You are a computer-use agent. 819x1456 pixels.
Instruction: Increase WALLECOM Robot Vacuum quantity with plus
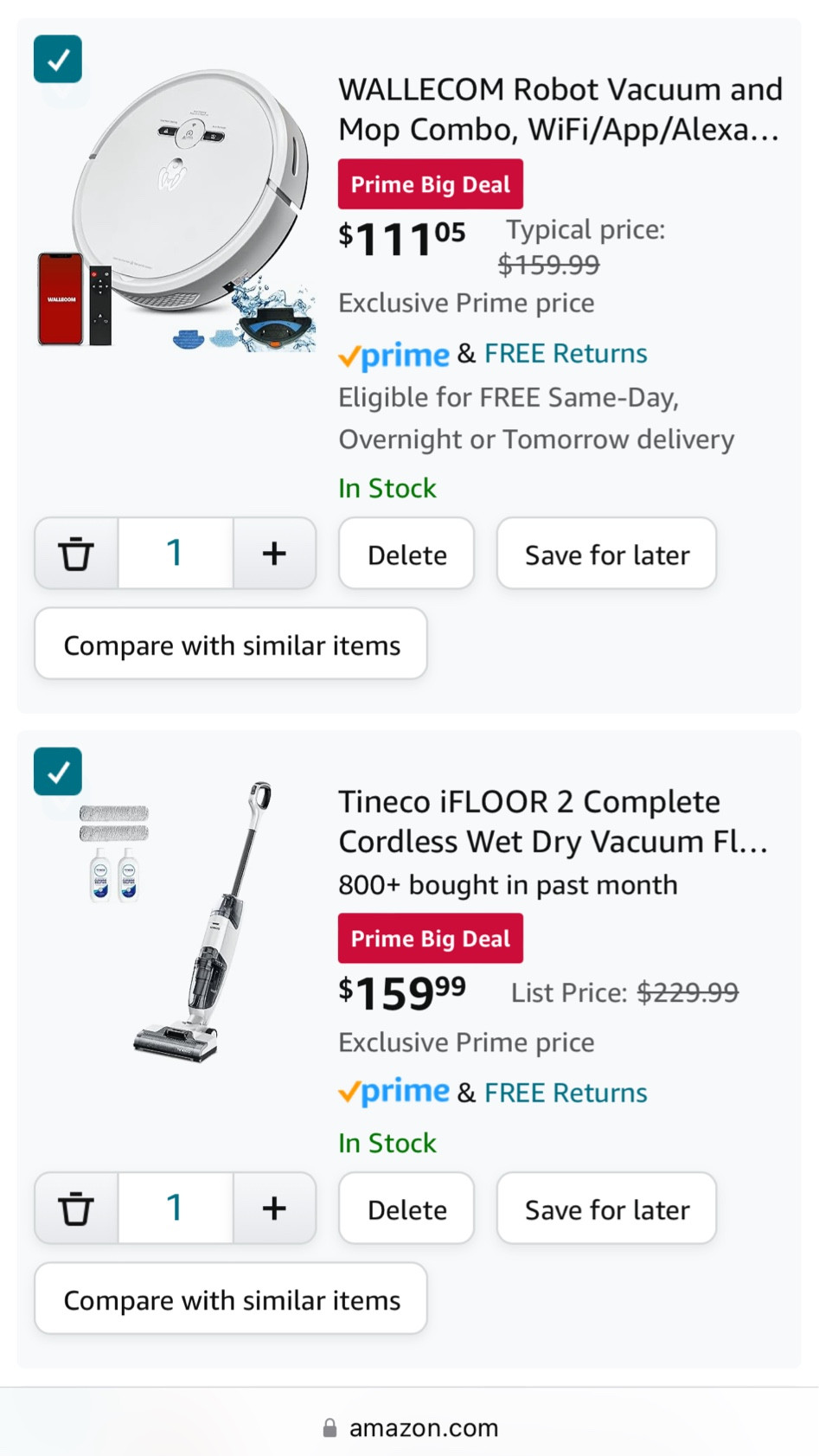274,554
